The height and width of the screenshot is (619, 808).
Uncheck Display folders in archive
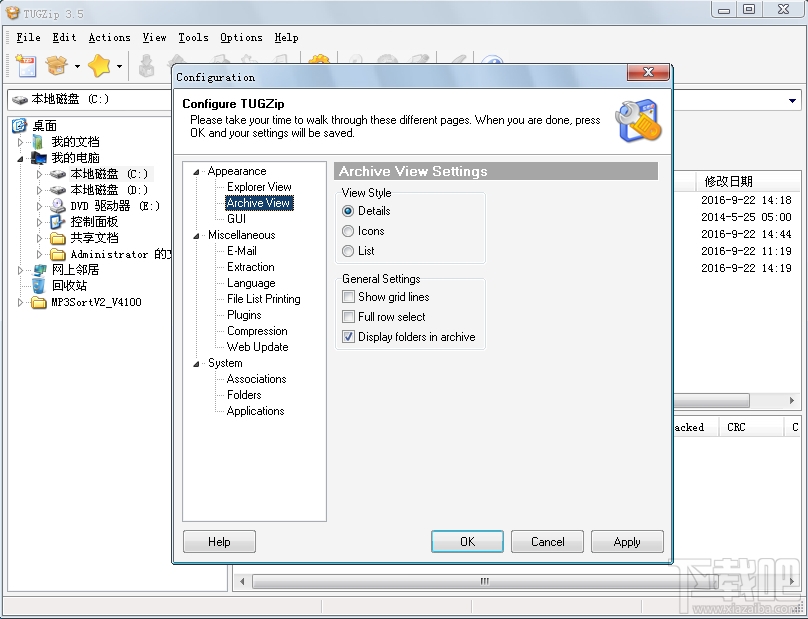[x=348, y=337]
